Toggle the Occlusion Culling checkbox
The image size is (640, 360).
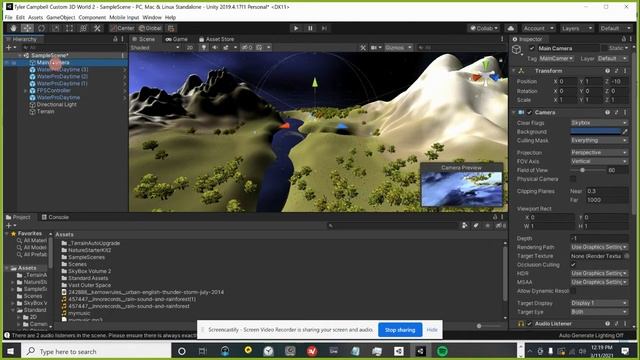[573, 265]
